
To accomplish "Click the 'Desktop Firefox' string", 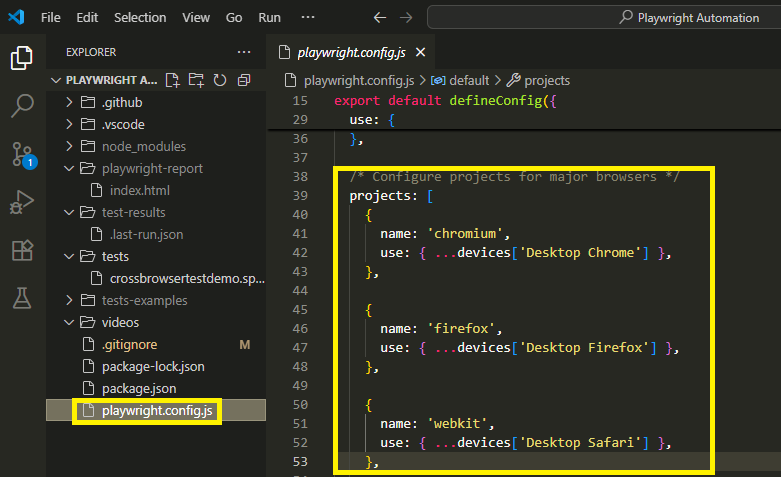I will tap(584, 347).
